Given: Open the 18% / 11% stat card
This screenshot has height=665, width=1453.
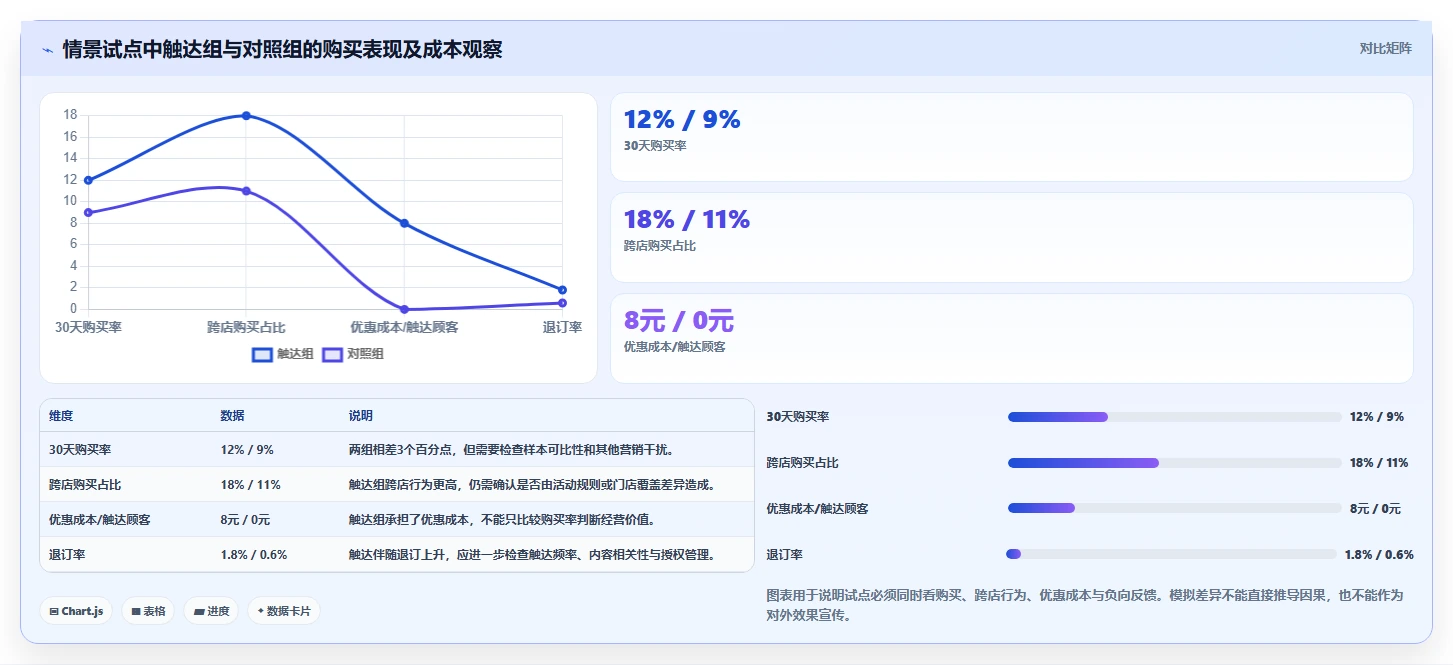Looking at the screenshot, I should (1012, 237).
